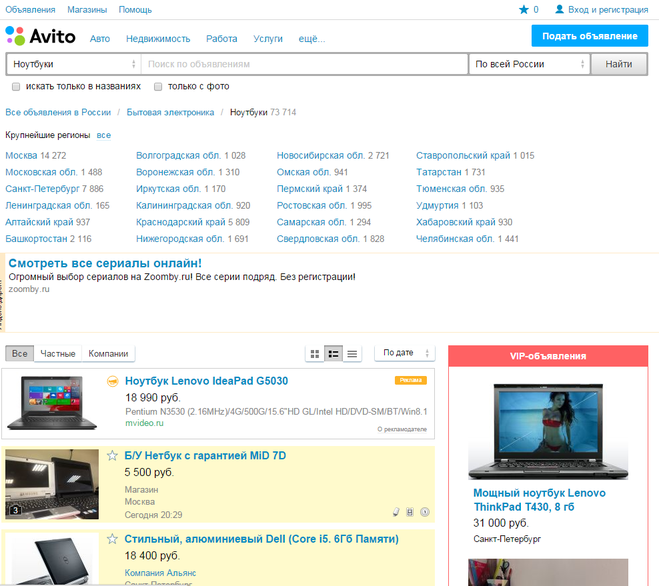Select the 'Компании' listings tab
The image size is (659, 586).
tap(108, 354)
